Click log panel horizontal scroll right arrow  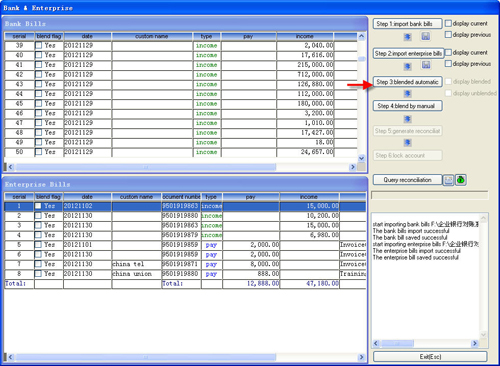point(475,343)
